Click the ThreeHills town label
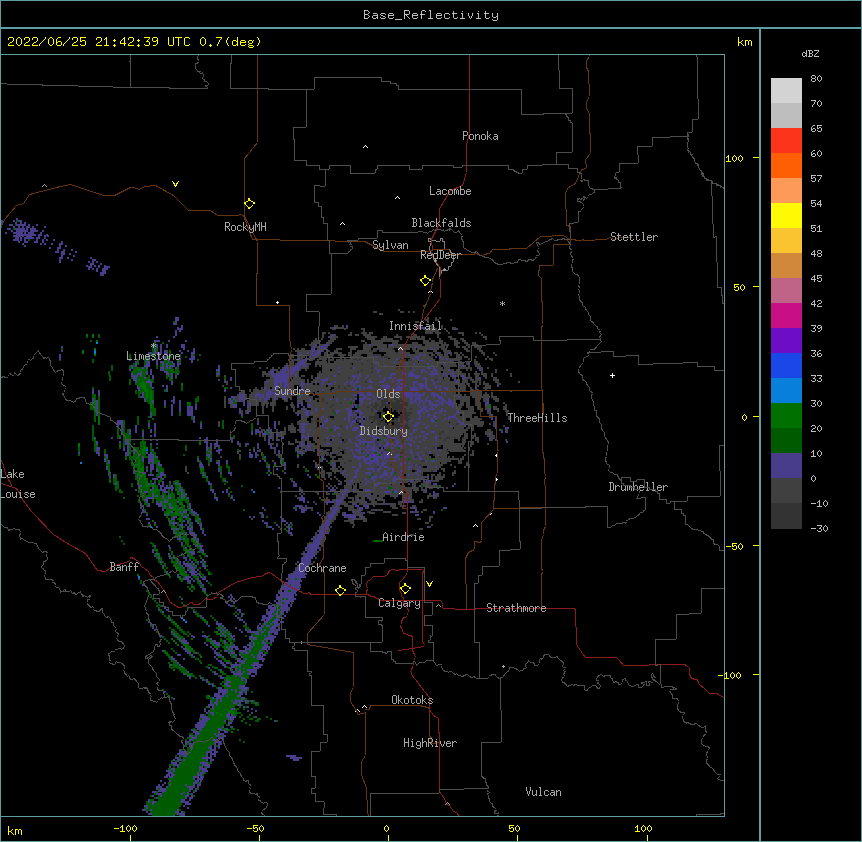The width and height of the screenshot is (862, 842). (537, 418)
